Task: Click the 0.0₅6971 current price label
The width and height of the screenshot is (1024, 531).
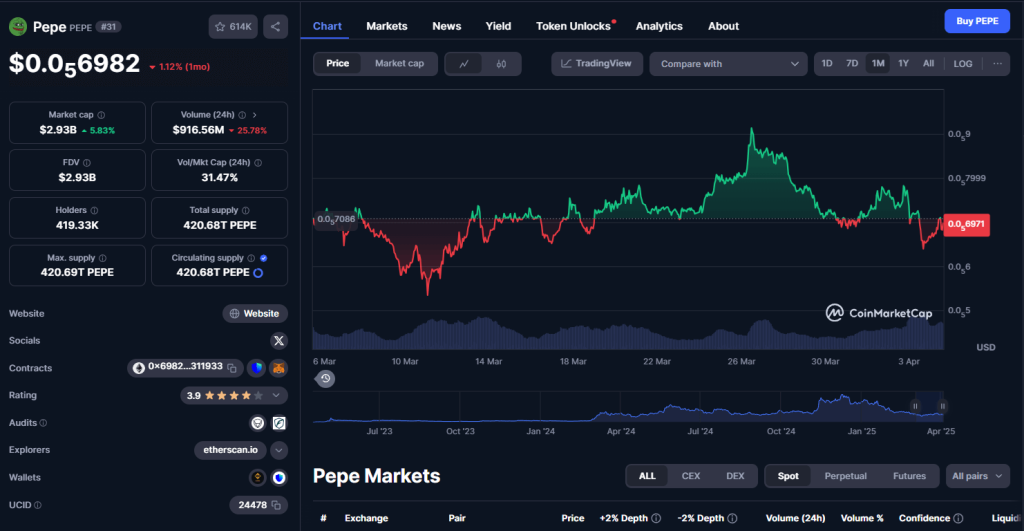Action: tap(967, 225)
